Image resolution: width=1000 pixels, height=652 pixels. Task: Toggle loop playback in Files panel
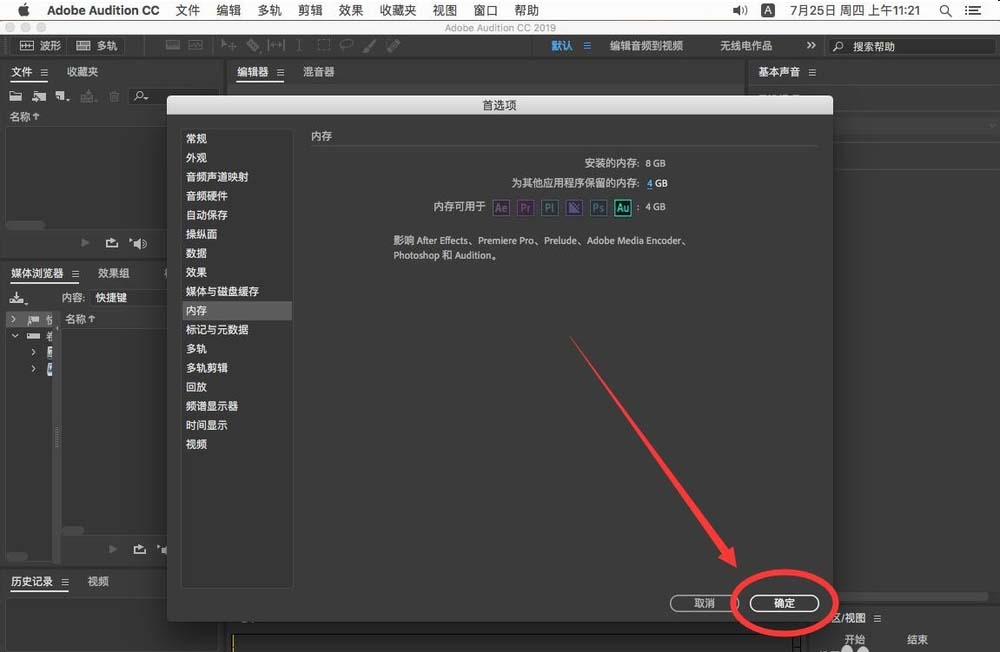112,242
